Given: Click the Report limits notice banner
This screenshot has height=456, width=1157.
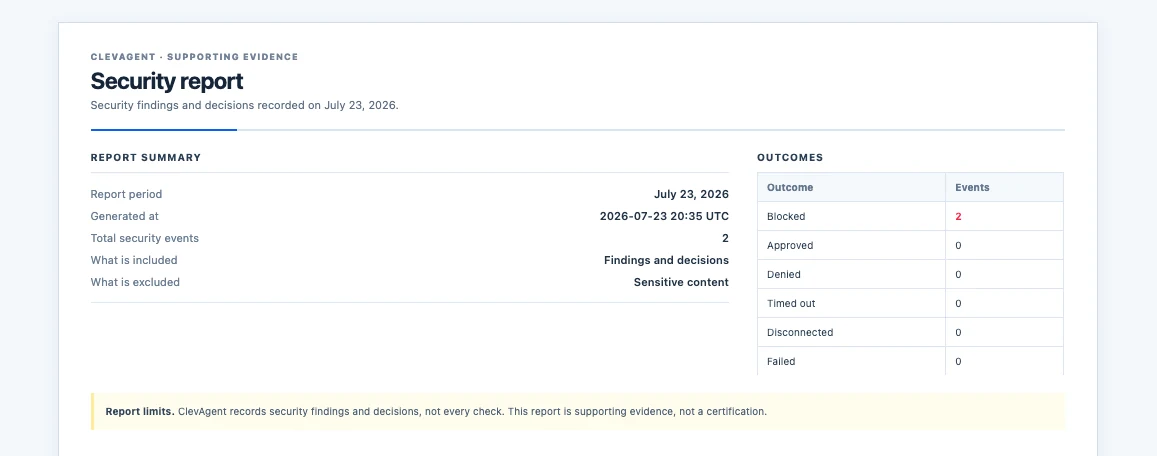Looking at the screenshot, I should (x=578, y=411).
